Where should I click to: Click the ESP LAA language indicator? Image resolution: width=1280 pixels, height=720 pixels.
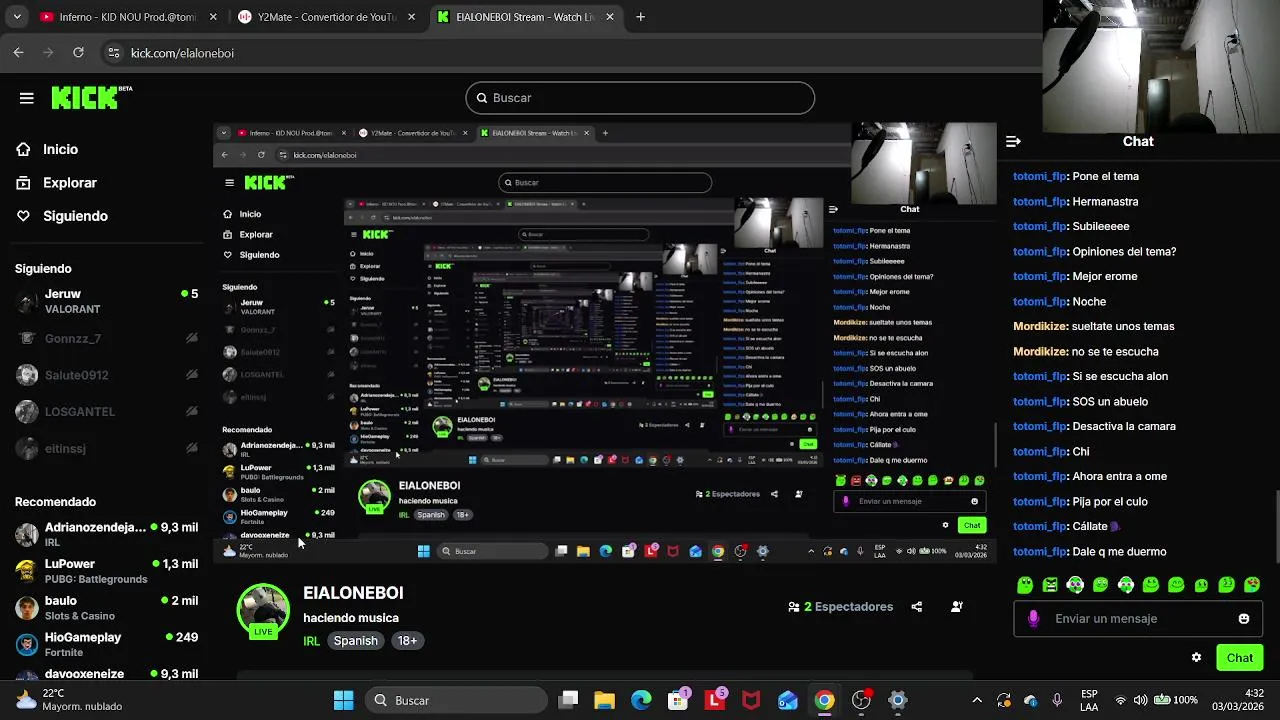click(1090, 700)
